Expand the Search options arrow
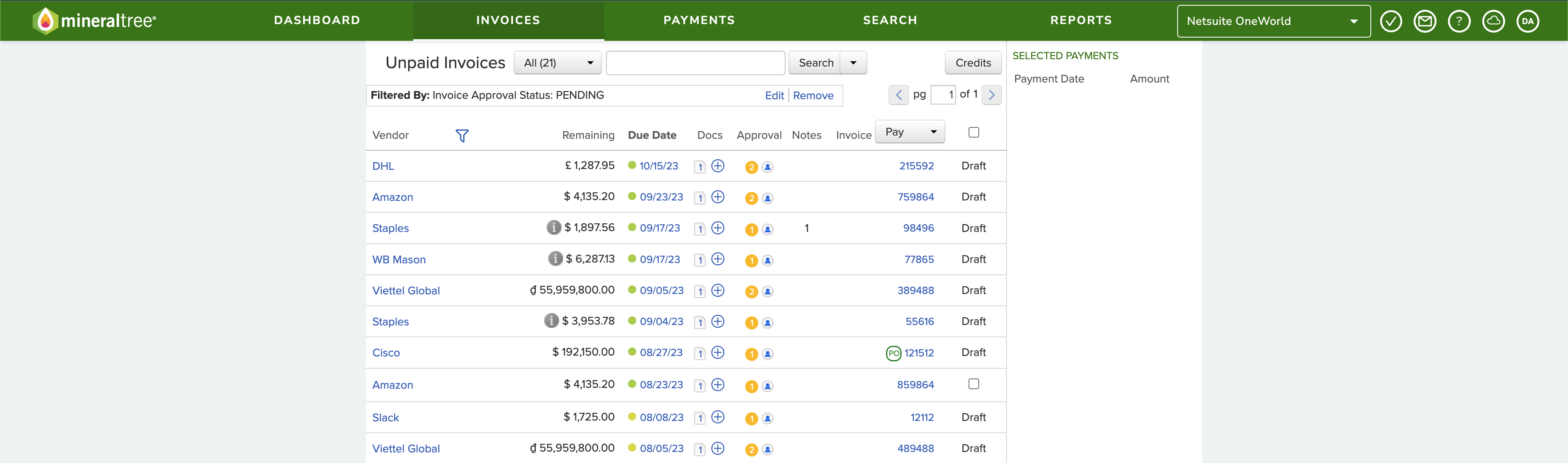 853,62
